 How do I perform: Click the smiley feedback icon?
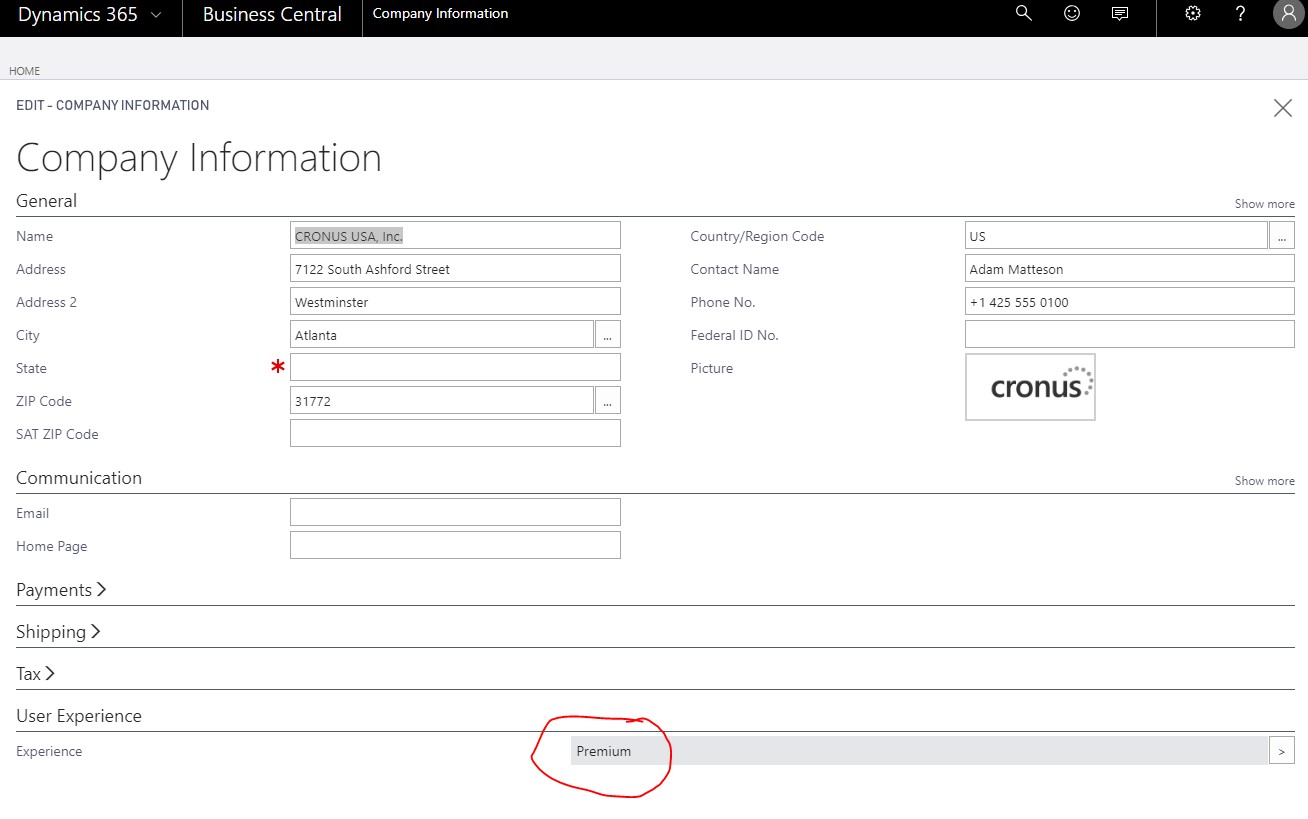[1072, 13]
